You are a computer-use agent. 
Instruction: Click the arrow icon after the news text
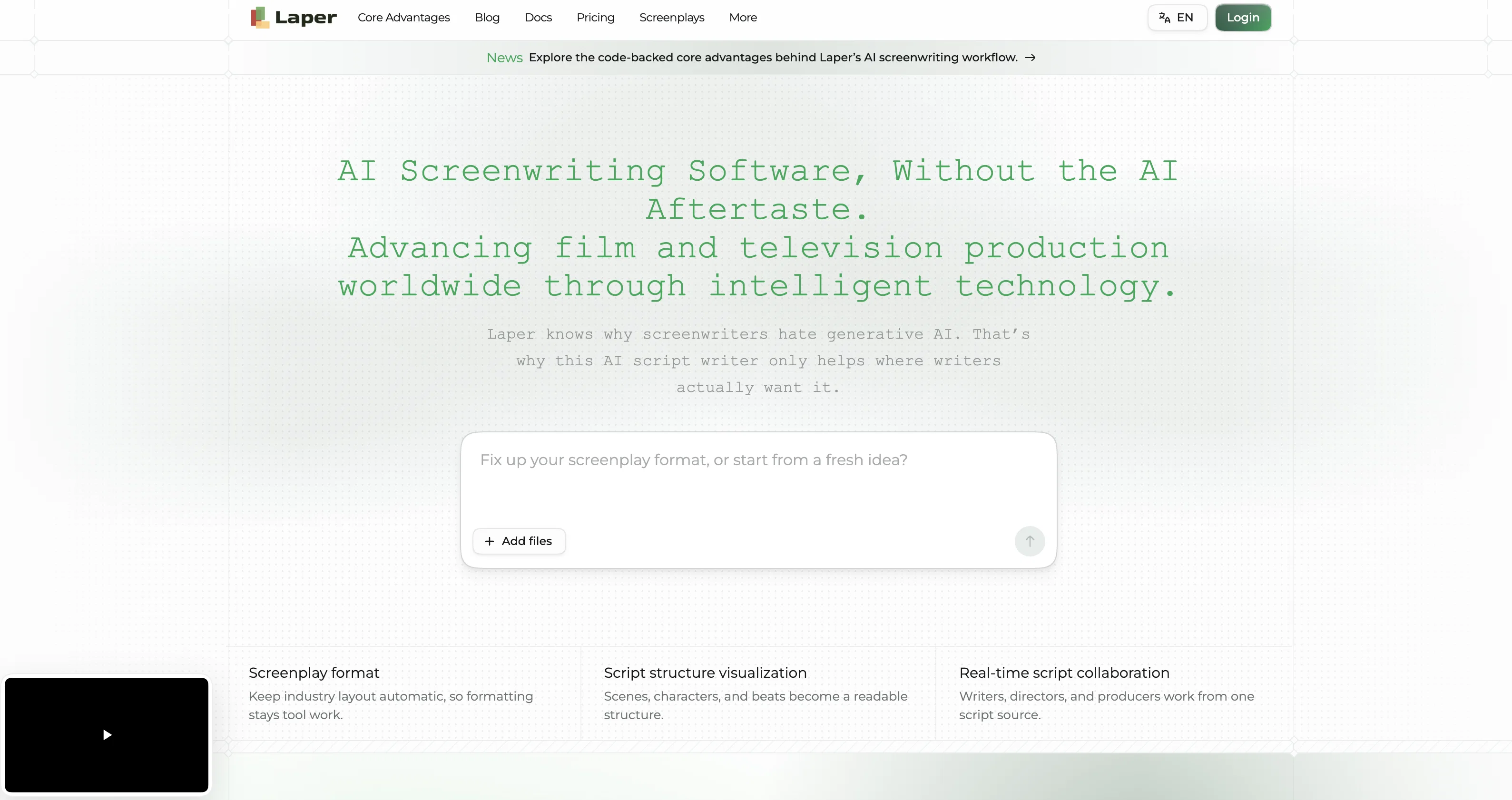(1030, 58)
